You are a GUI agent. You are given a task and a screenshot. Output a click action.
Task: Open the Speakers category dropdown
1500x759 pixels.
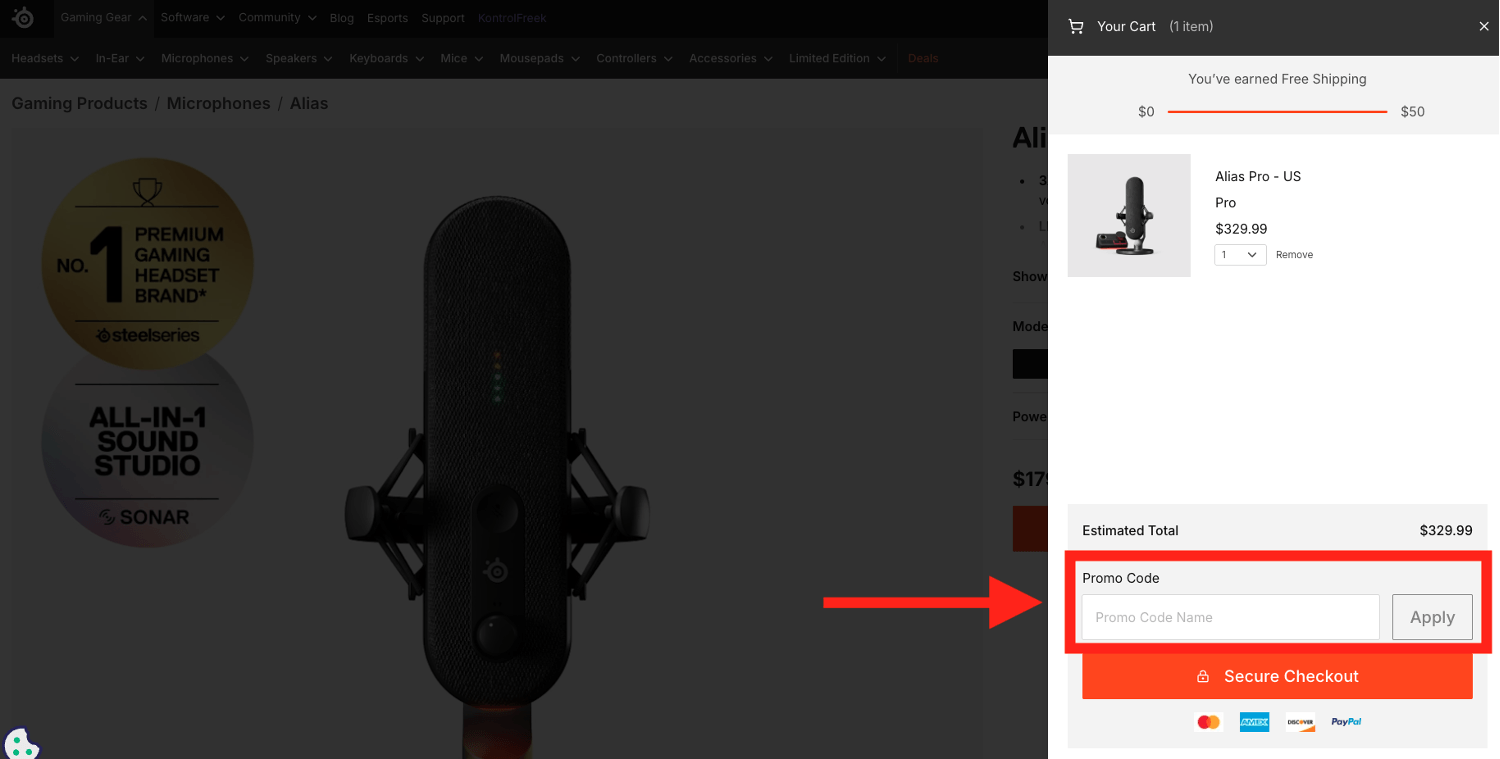pos(299,59)
